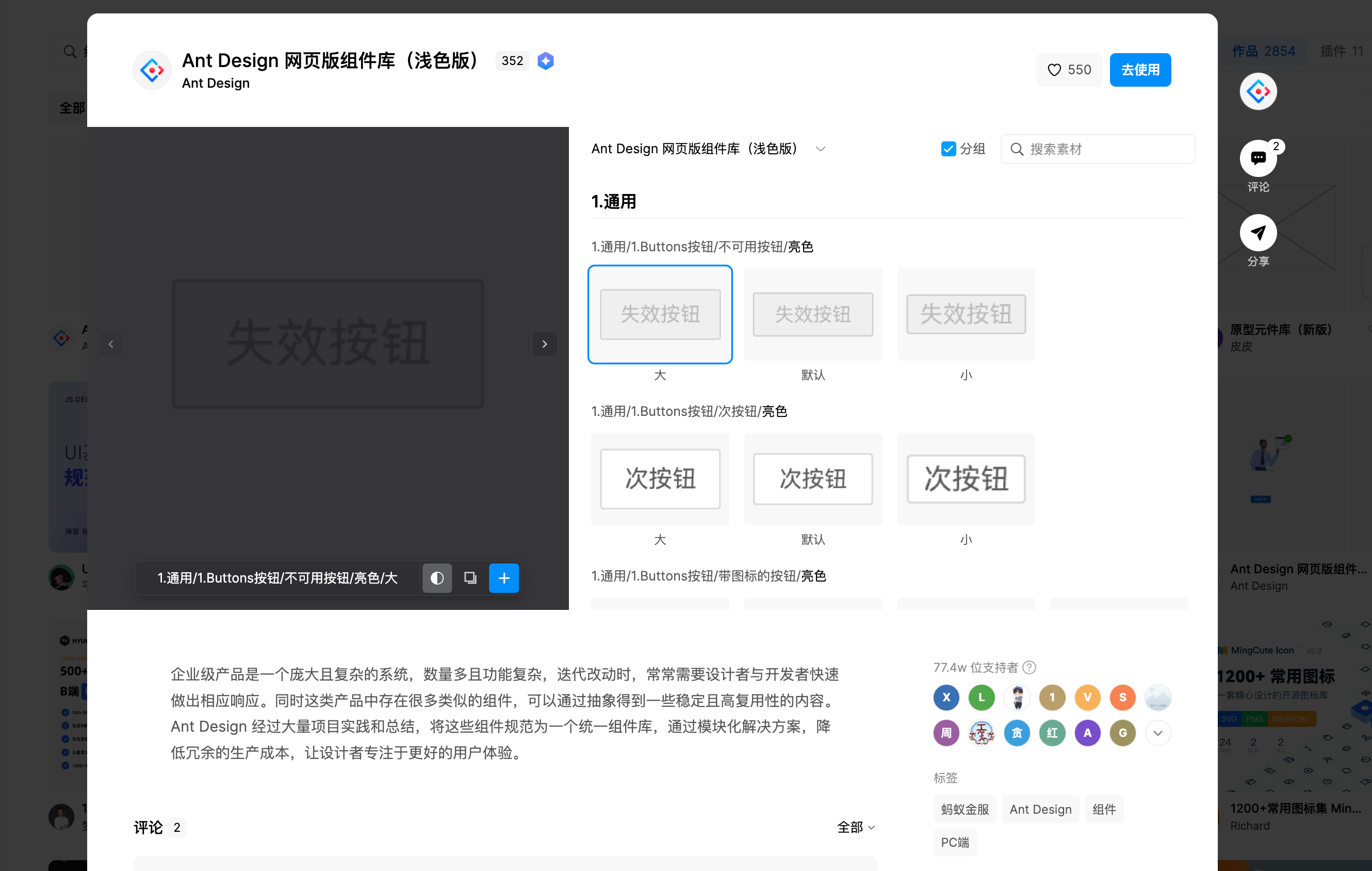Click the 组件 tag
The image size is (1372, 871).
click(1104, 809)
